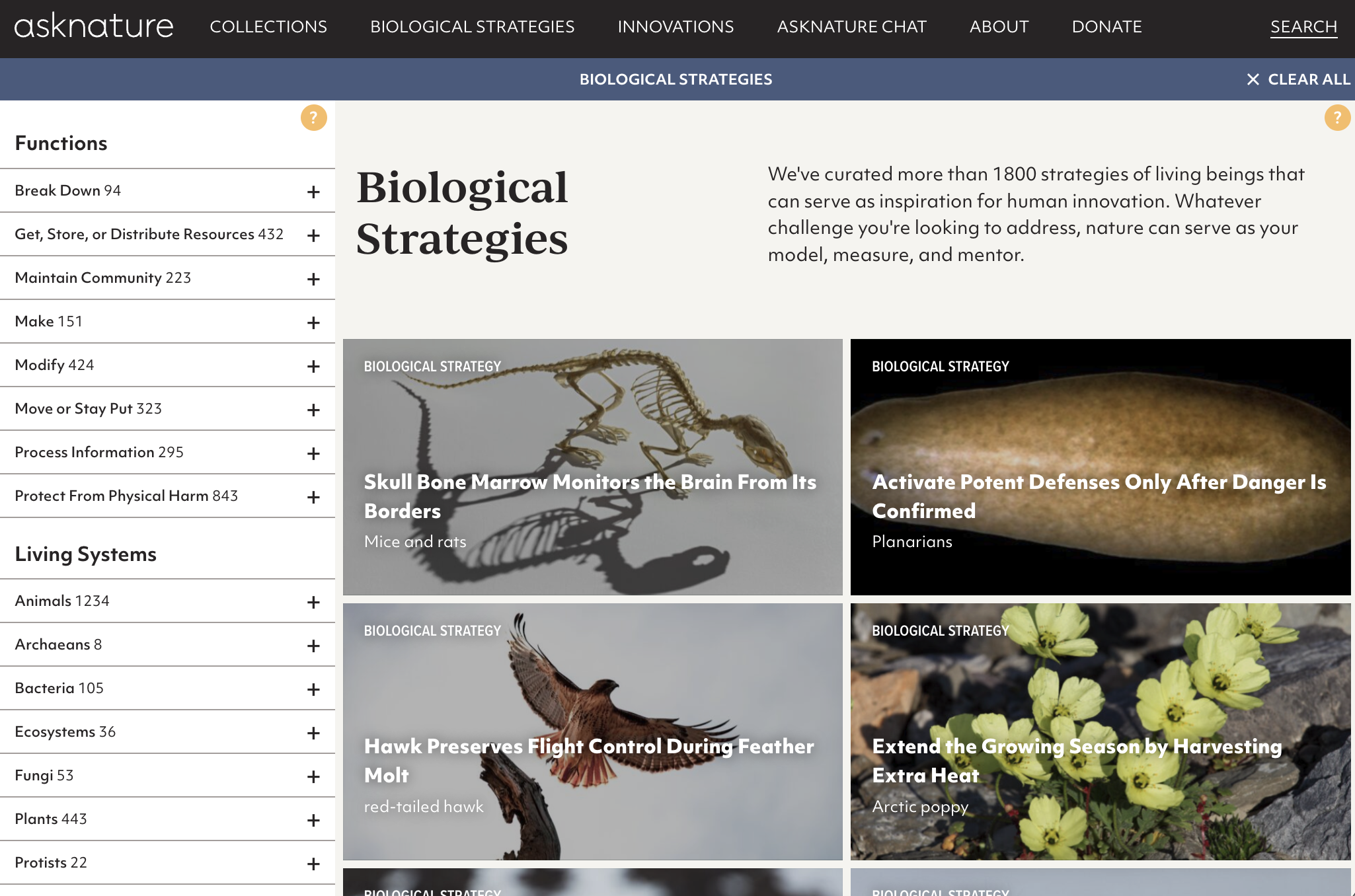
Task: Open the Collections menu
Action: pyautogui.click(x=268, y=26)
